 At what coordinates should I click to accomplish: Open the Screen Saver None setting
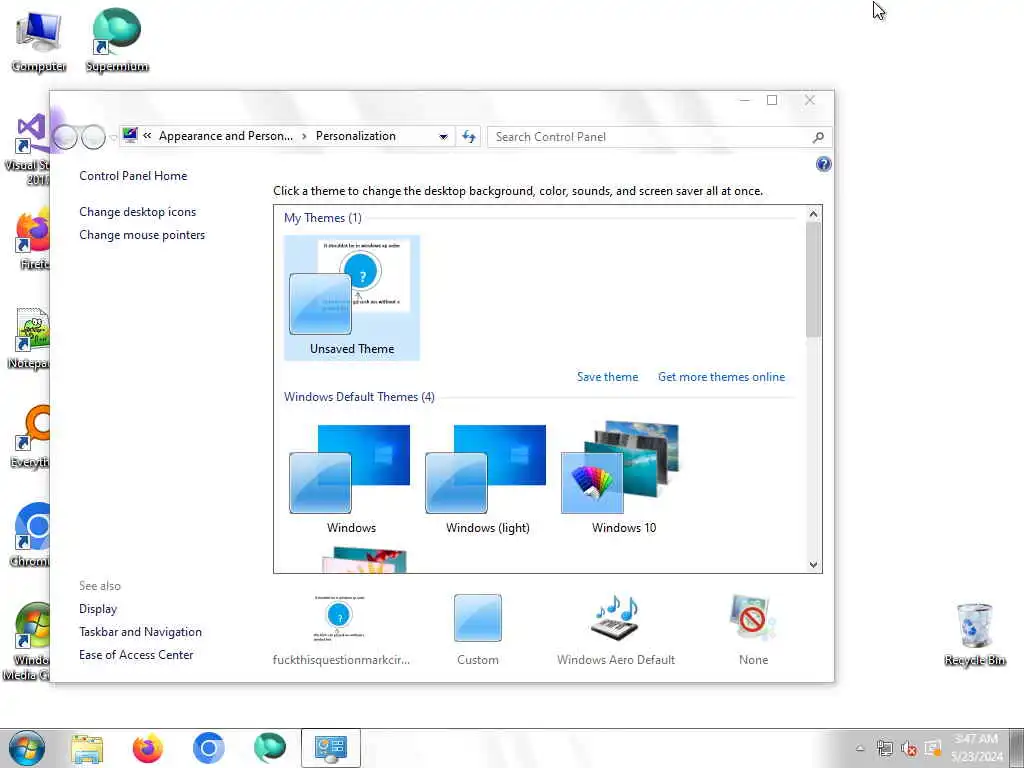(753, 630)
